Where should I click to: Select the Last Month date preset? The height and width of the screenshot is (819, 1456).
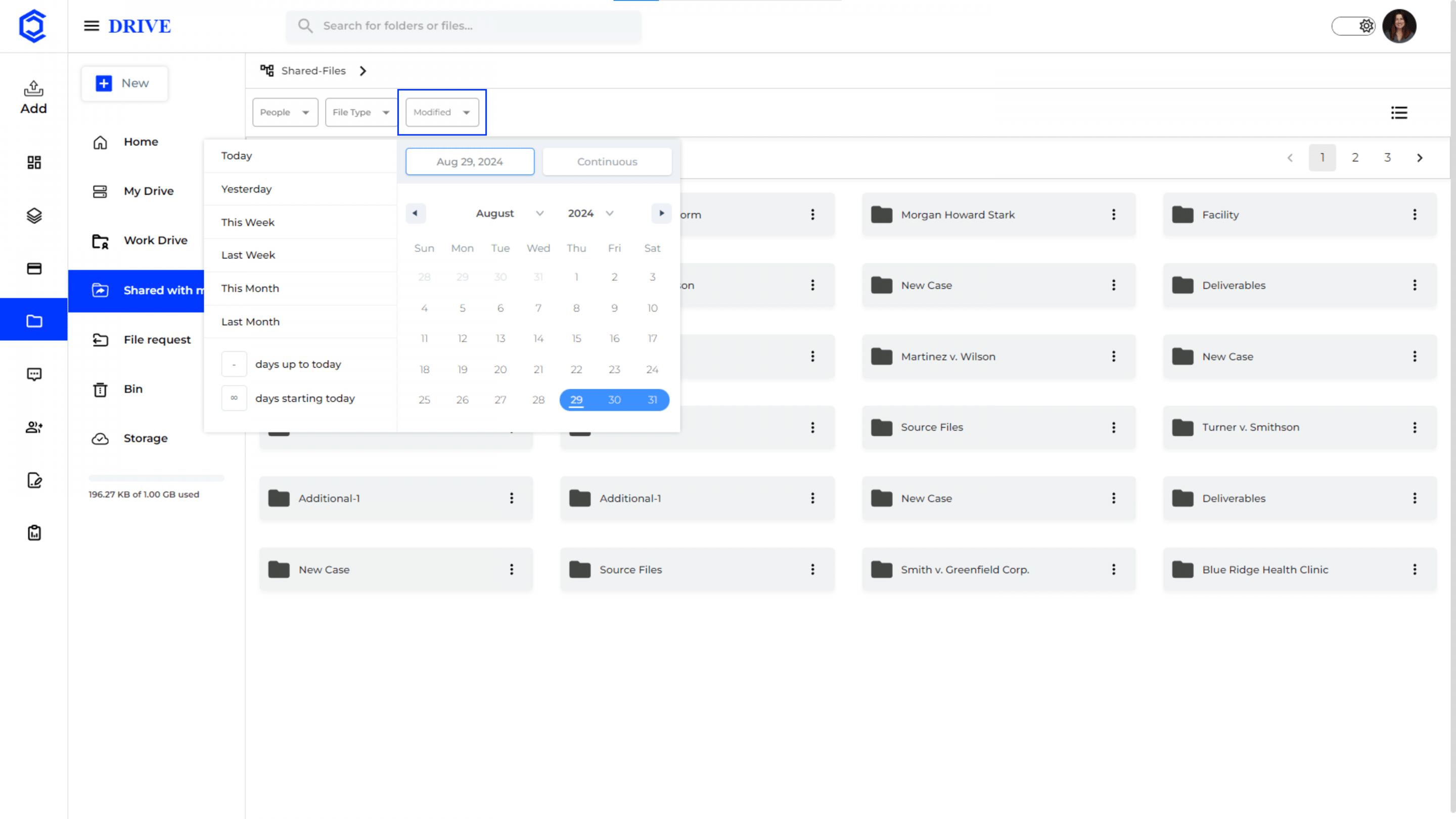click(x=300, y=322)
